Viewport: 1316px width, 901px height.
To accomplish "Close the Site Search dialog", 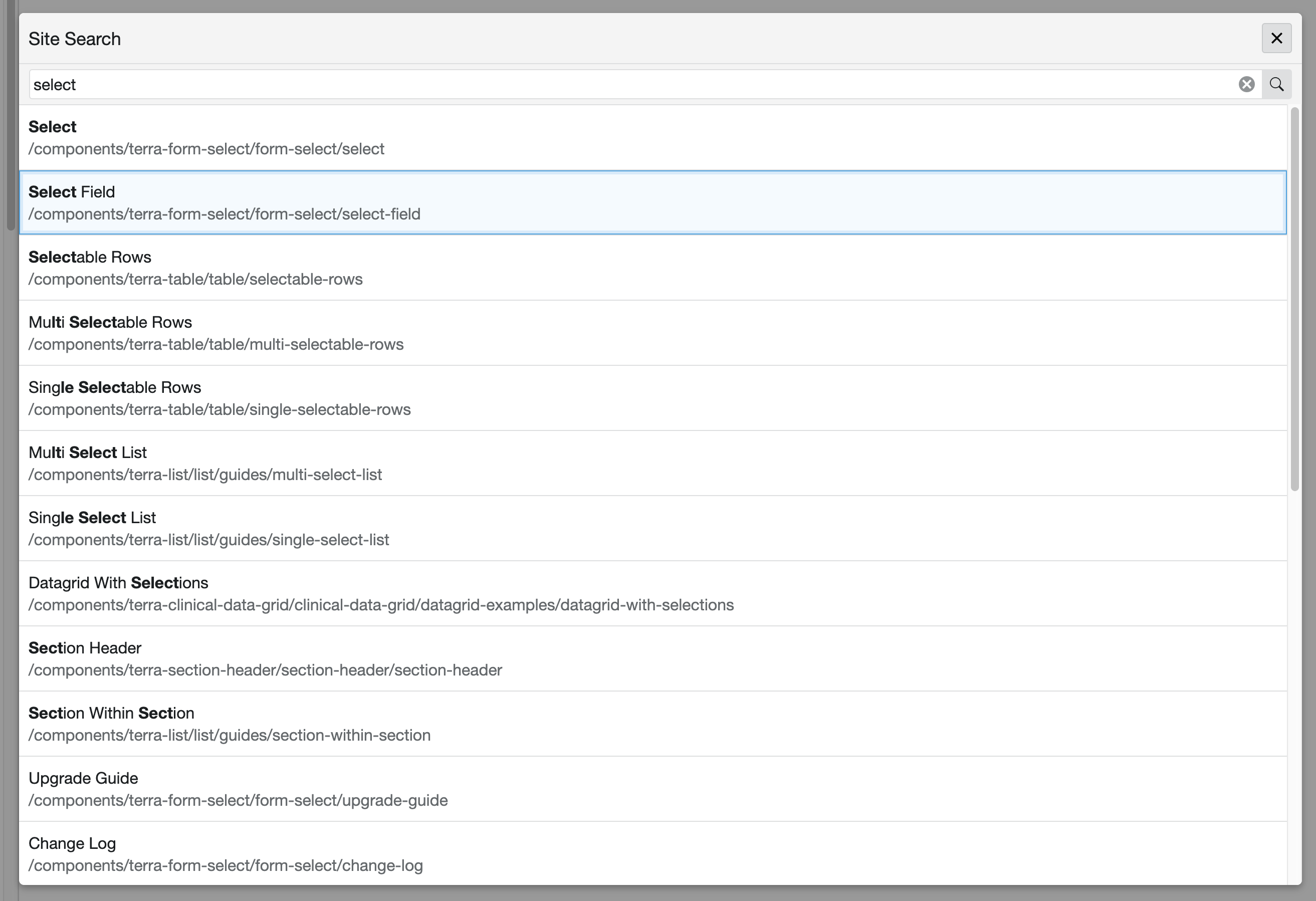I will pyautogui.click(x=1276, y=39).
